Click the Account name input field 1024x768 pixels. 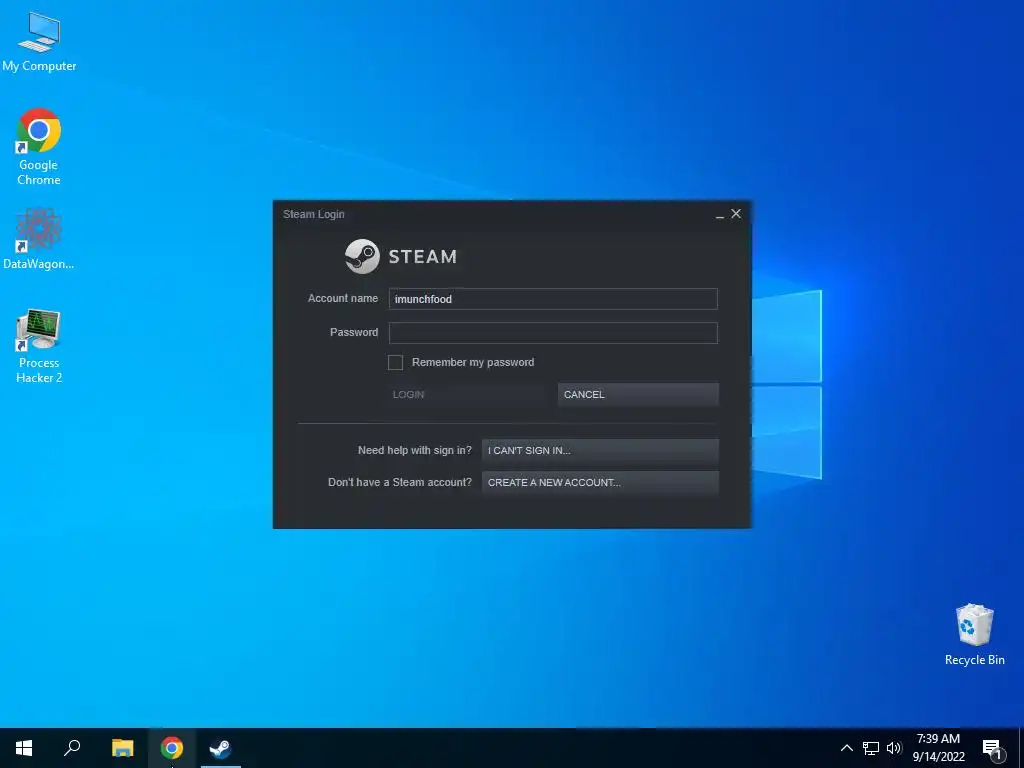553,299
